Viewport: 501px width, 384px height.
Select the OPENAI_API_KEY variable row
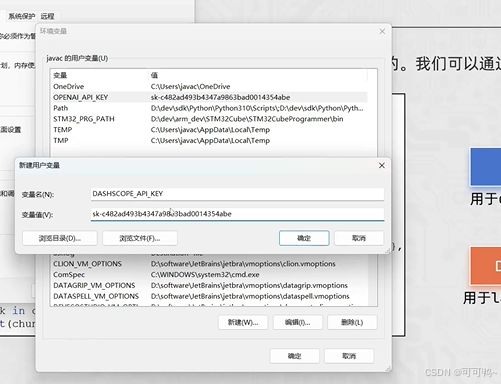click(x=210, y=97)
